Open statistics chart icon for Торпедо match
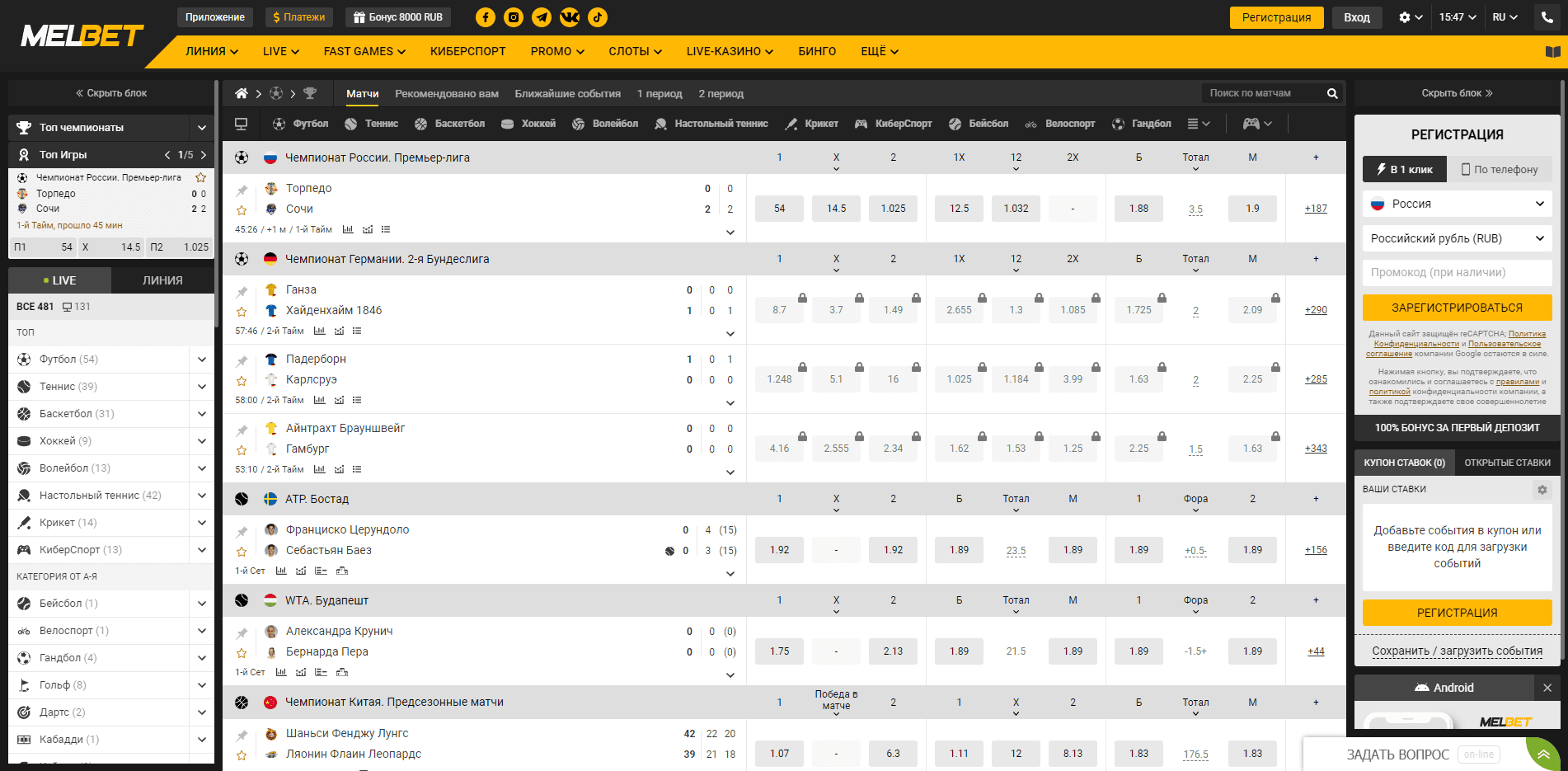 point(348,229)
